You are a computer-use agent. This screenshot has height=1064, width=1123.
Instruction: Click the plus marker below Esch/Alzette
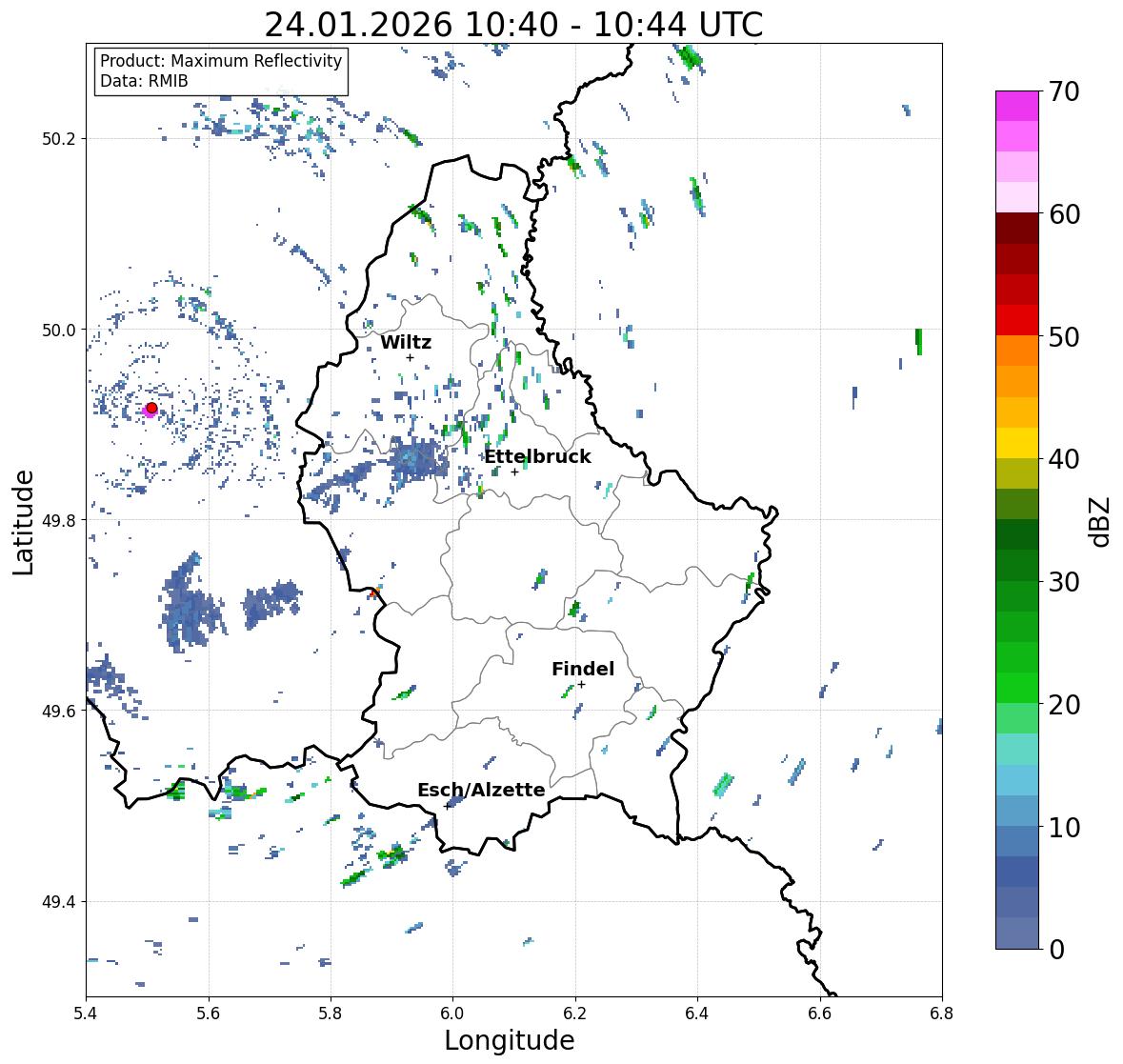[447, 806]
